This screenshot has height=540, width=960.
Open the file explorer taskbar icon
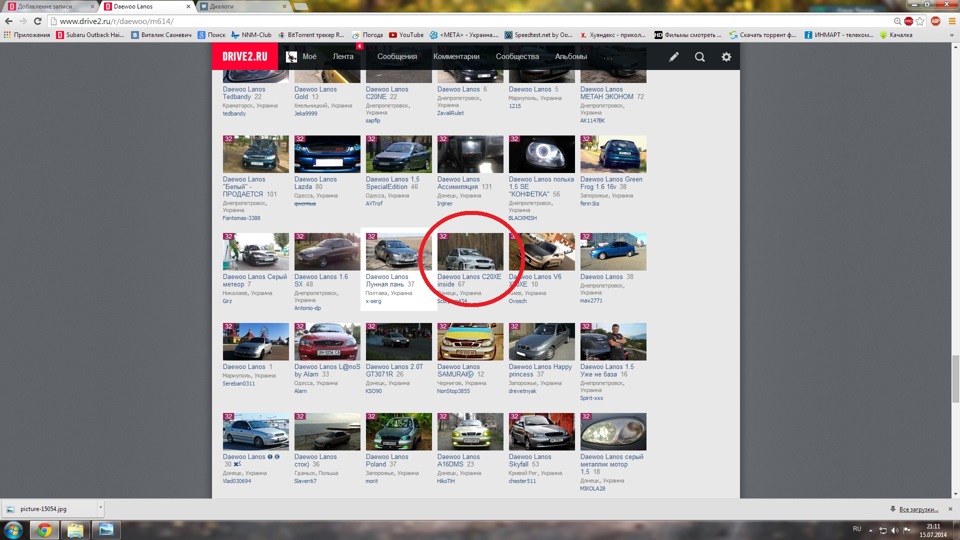point(75,530)
